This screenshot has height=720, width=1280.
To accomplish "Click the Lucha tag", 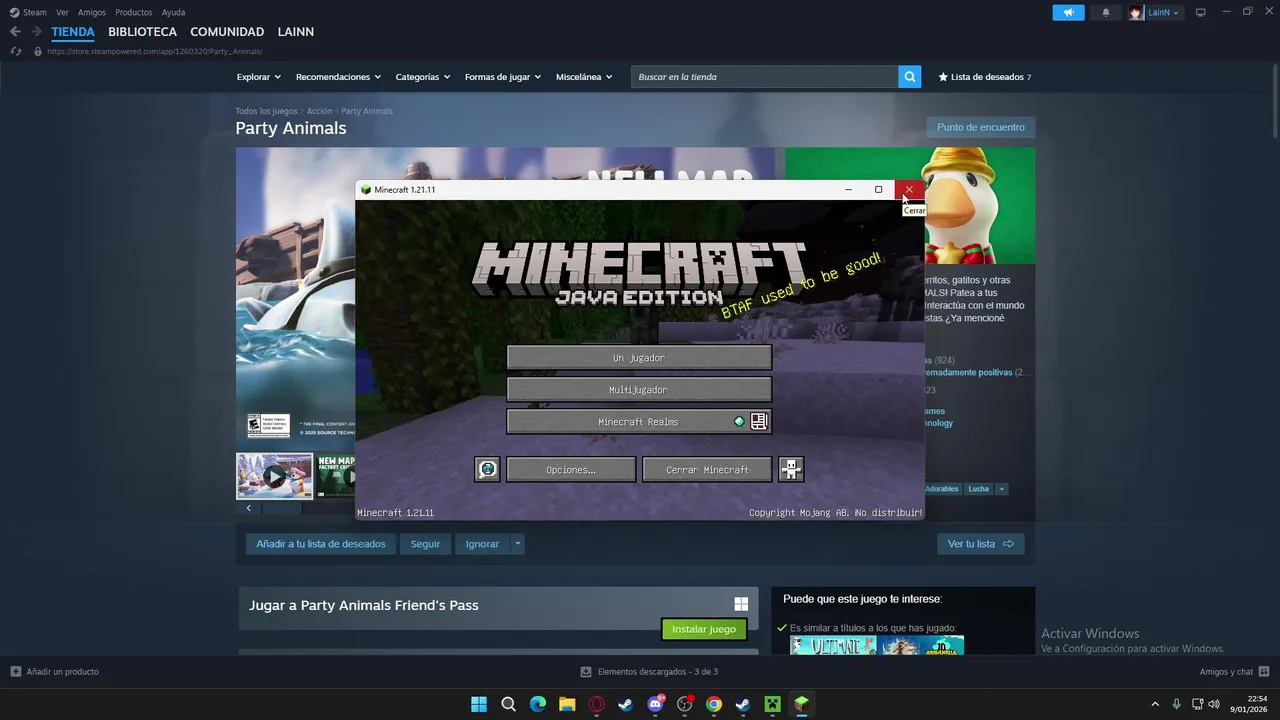I will 978,489.
